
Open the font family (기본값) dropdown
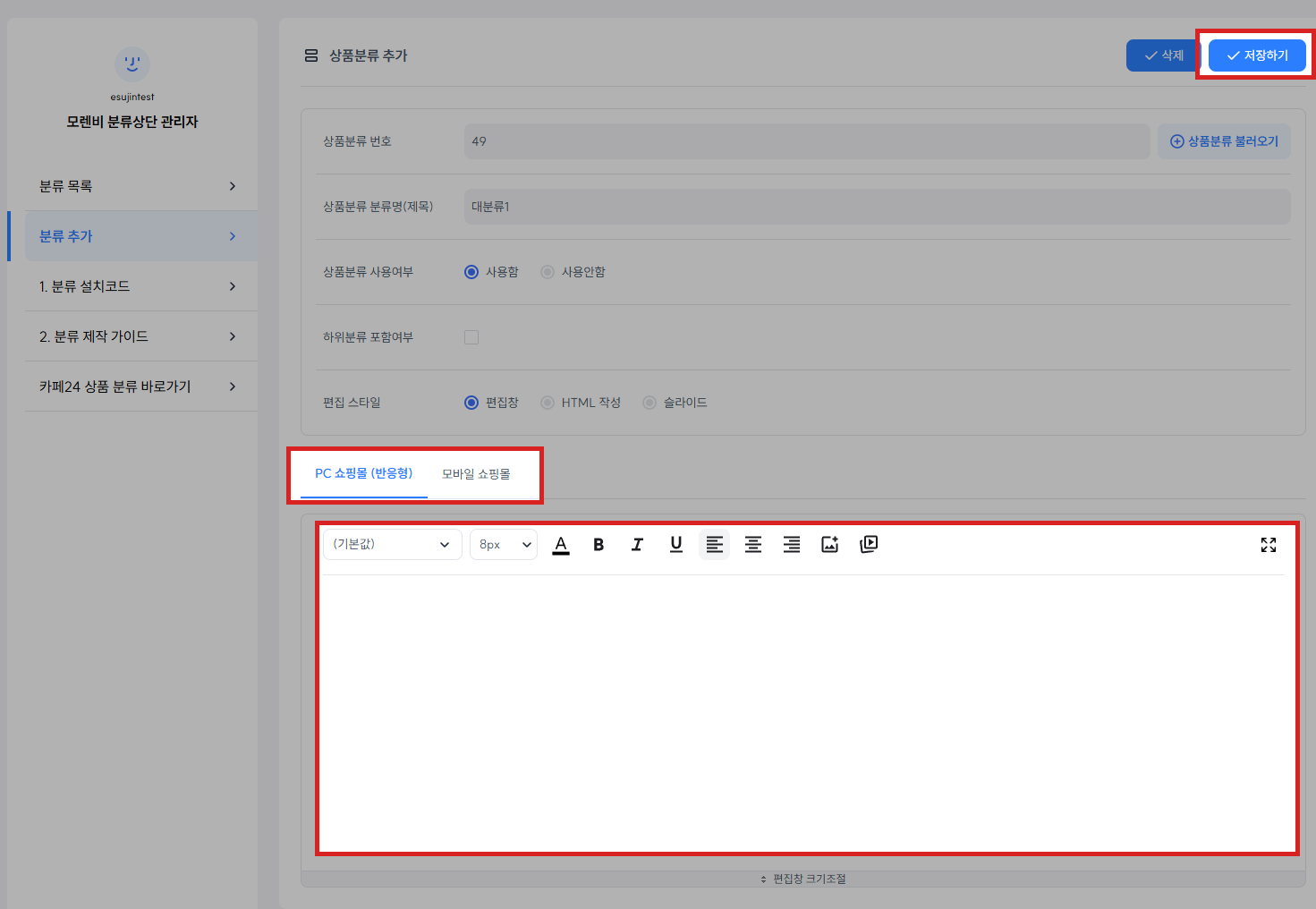tap(392, 545)
